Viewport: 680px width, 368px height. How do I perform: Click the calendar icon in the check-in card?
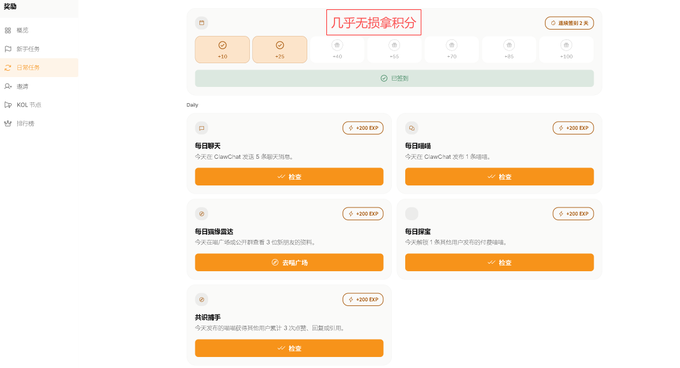pyautogui.click(x=202, y=23)
